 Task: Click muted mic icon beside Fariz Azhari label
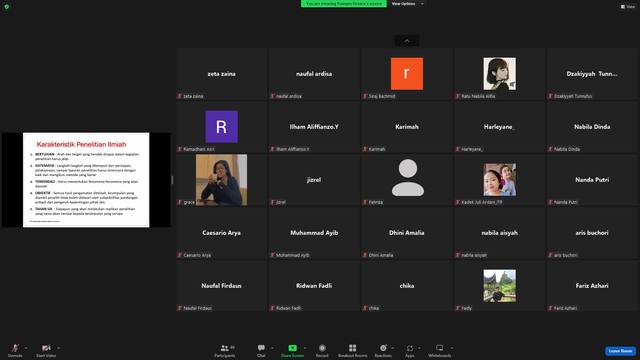pyautogui.click(x=550, y=308)
